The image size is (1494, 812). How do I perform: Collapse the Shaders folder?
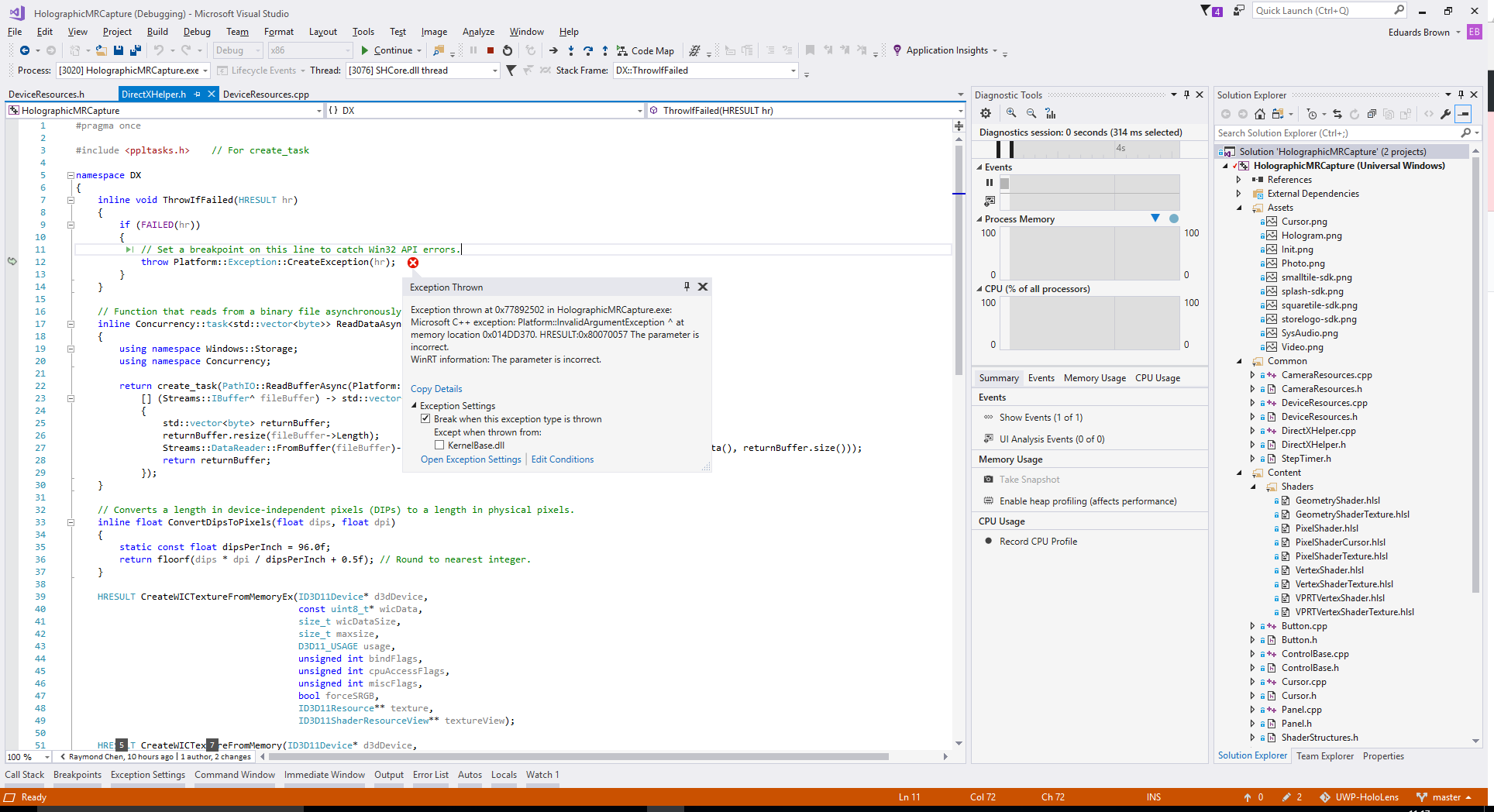pyautogui.click(x=1255, y=486)
